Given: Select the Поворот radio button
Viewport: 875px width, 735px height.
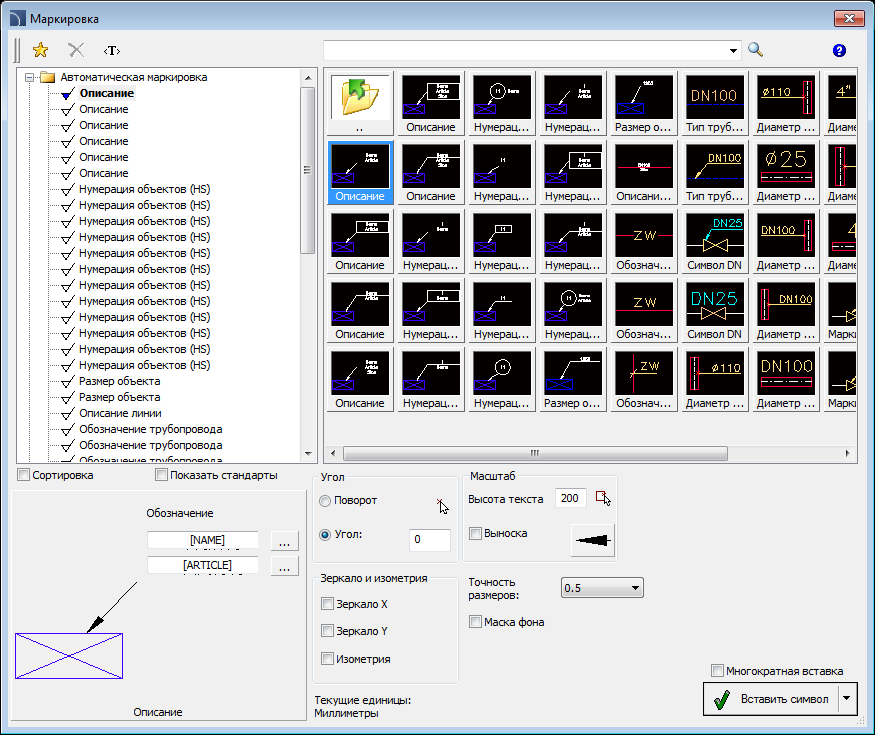Looking at the screenshot, I should coord(325,501).
